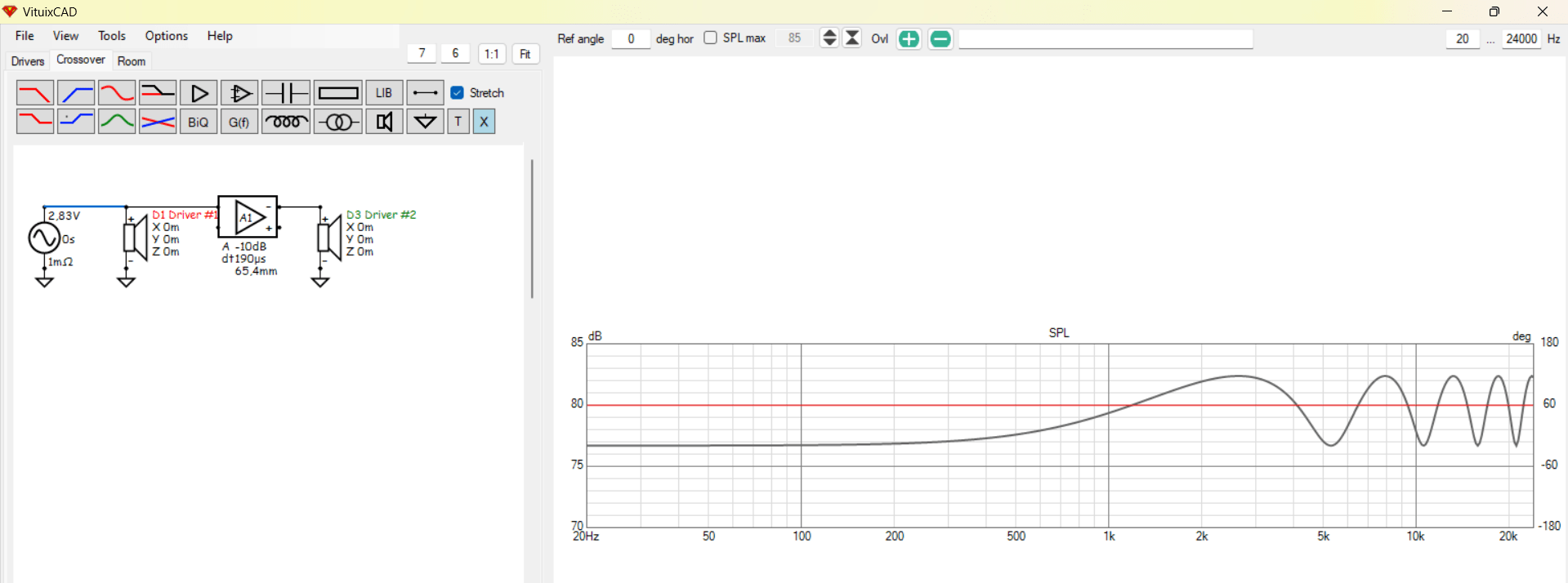Click the 1:1 zoom button
This screenshot has width=1568, height=583.
(492, 54)
